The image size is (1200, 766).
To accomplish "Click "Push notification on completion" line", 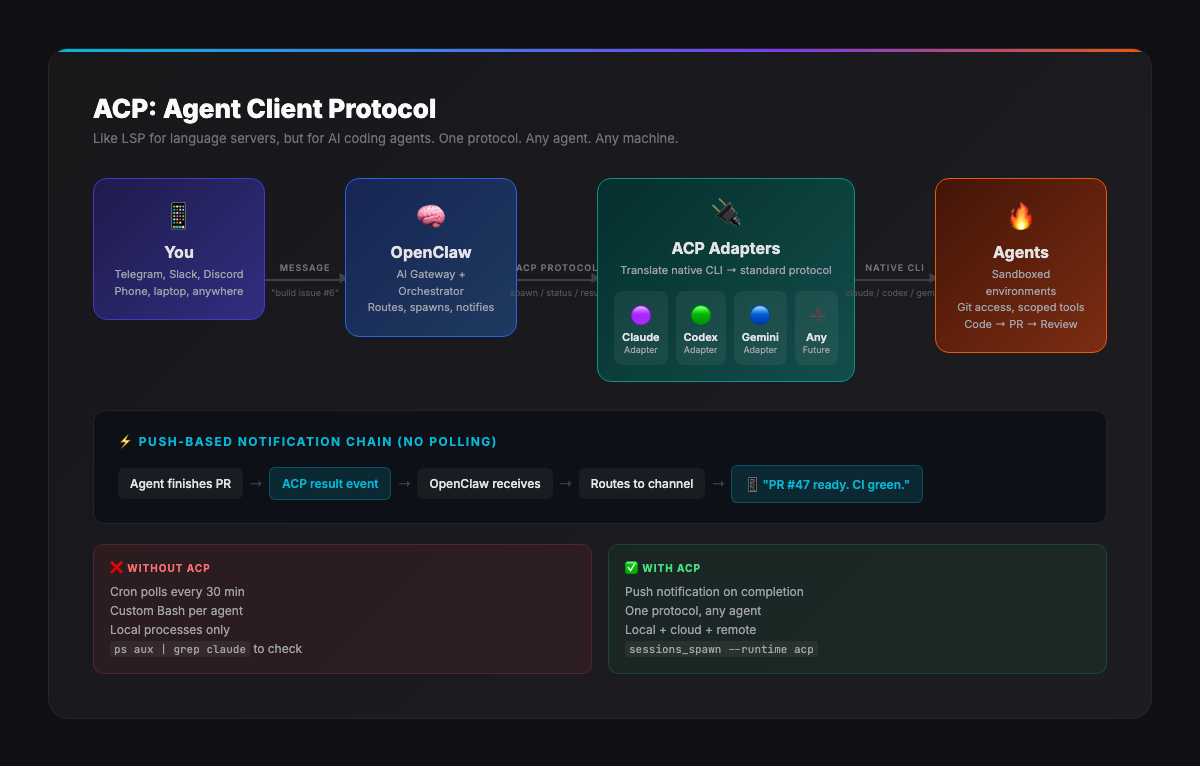I will click(714, 592).
